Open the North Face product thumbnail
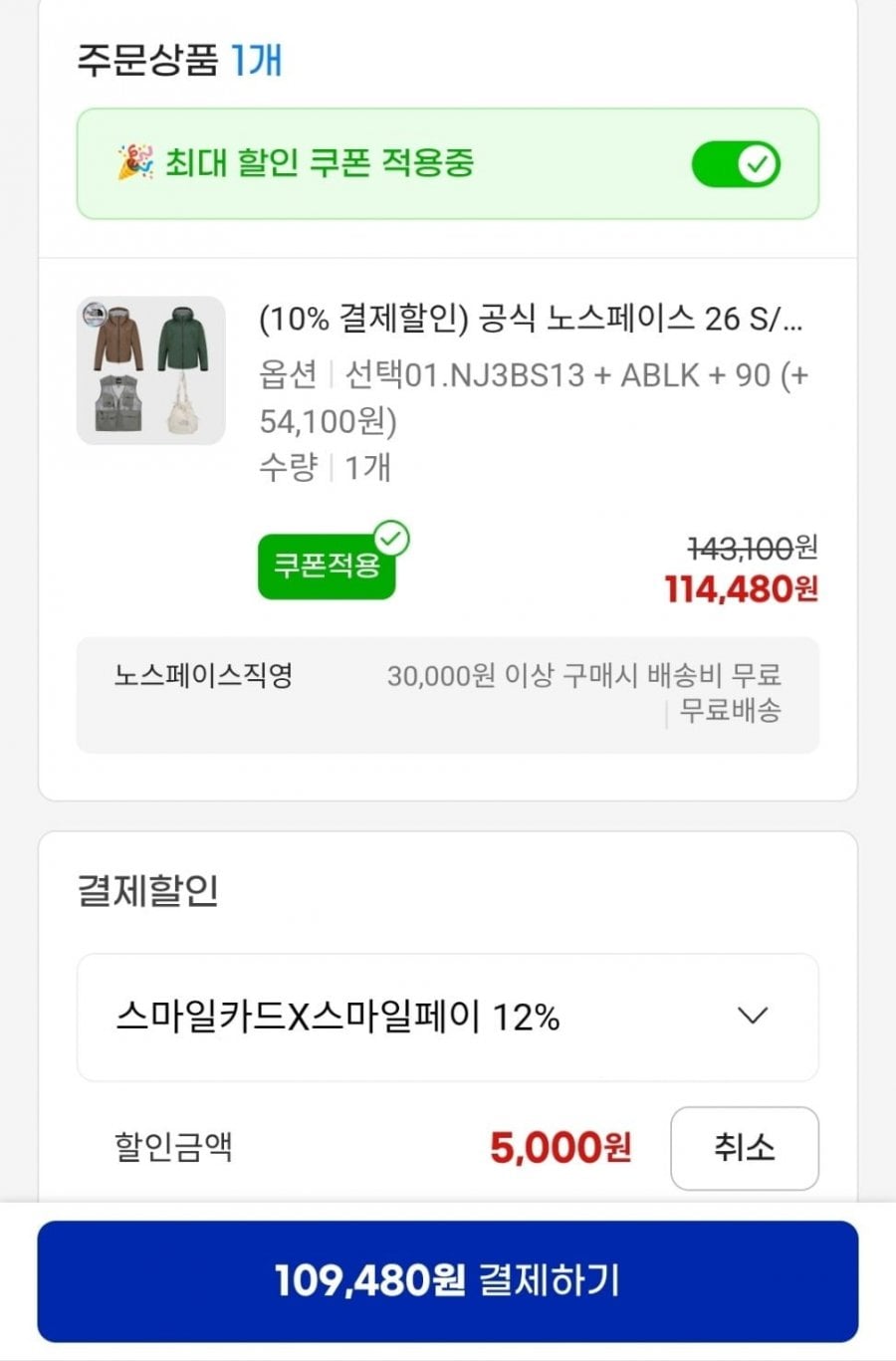Viewport: 896px width, 1361px height. click(x=151, y=370)
